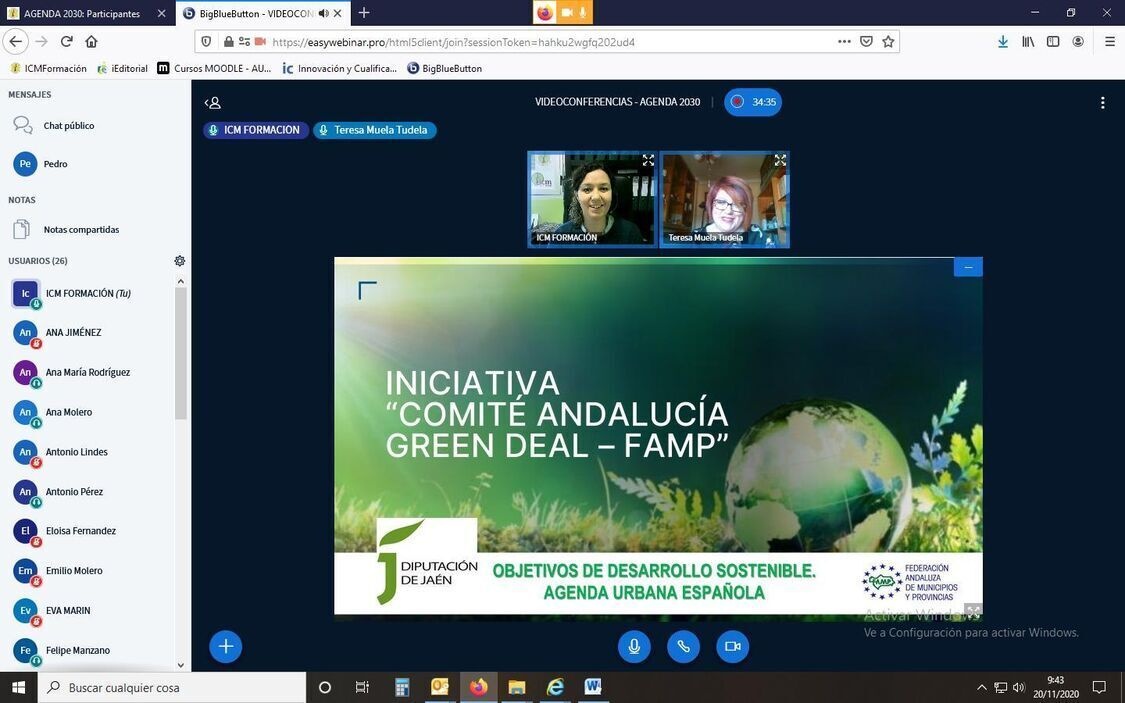Image resolution: width=1125 pixels, height=703 pixels.
Task: Toggle webcam sharing button
Action: coord(732,646)
